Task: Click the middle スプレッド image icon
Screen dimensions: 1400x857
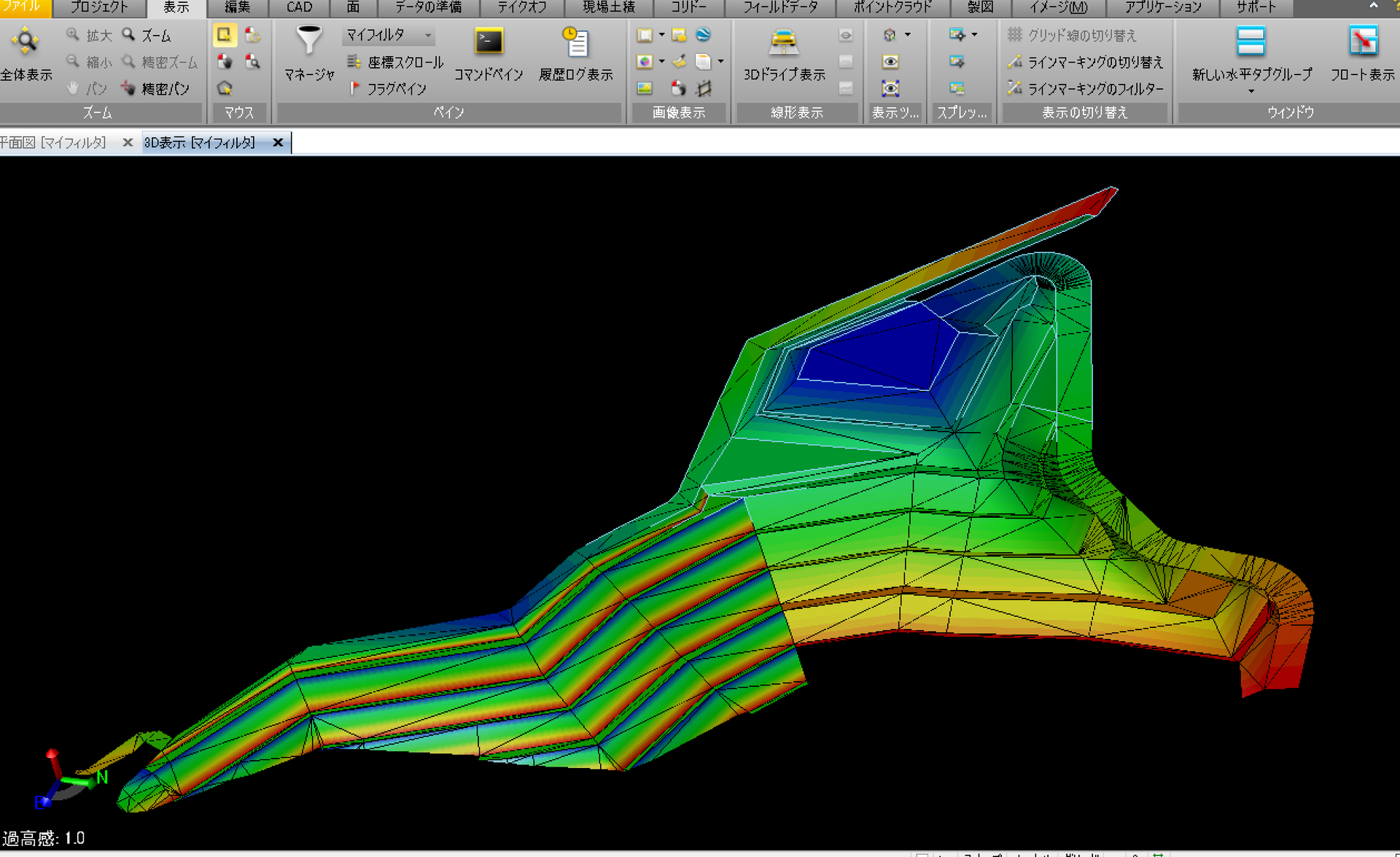Action: tap(957, 61)
